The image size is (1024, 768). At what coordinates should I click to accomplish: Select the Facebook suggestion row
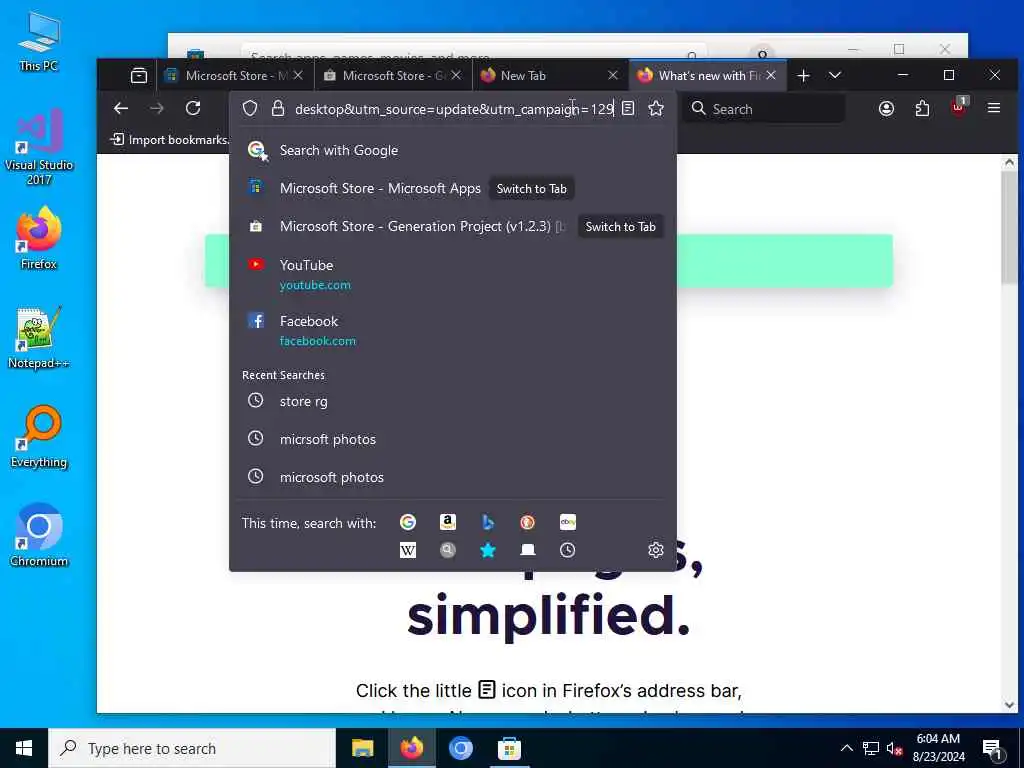click(x=453, y=330)
